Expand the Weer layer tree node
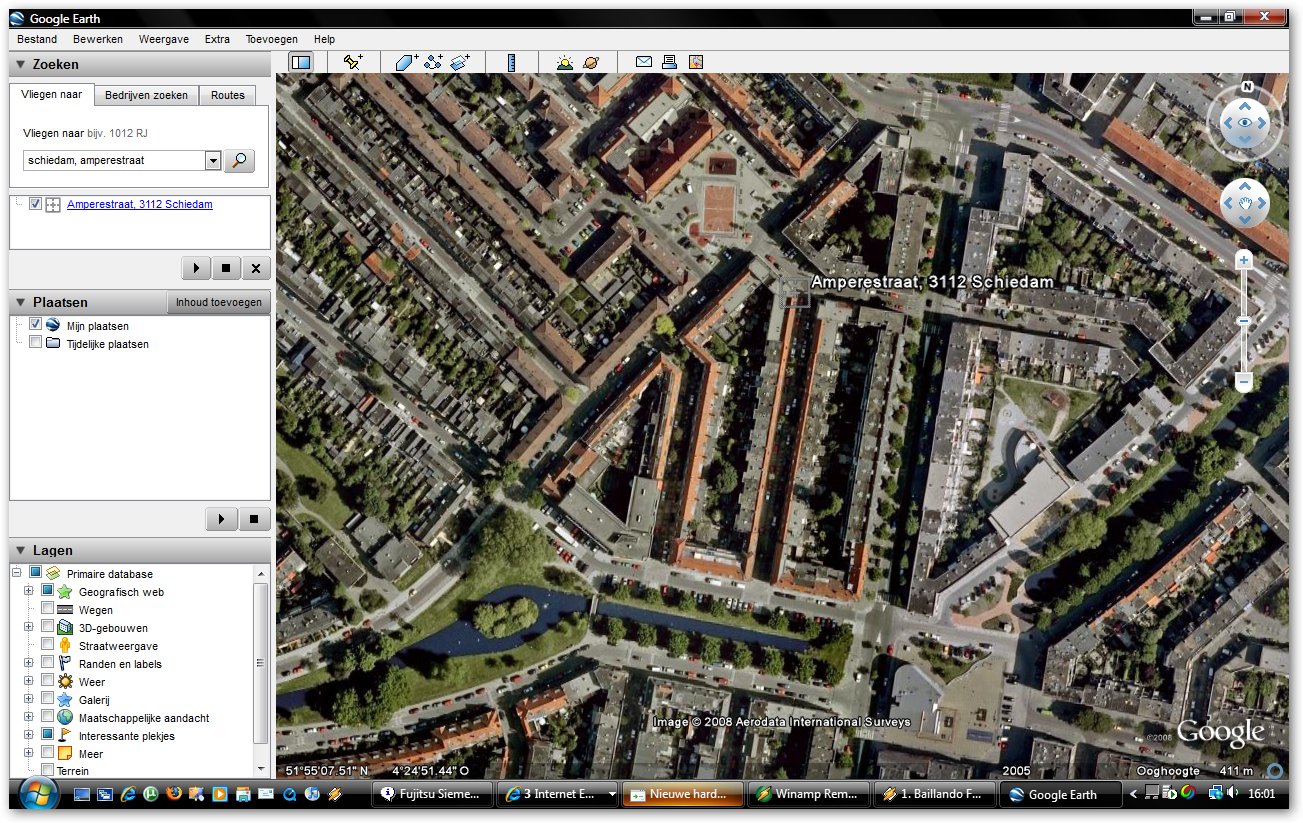 pos(29,682)
